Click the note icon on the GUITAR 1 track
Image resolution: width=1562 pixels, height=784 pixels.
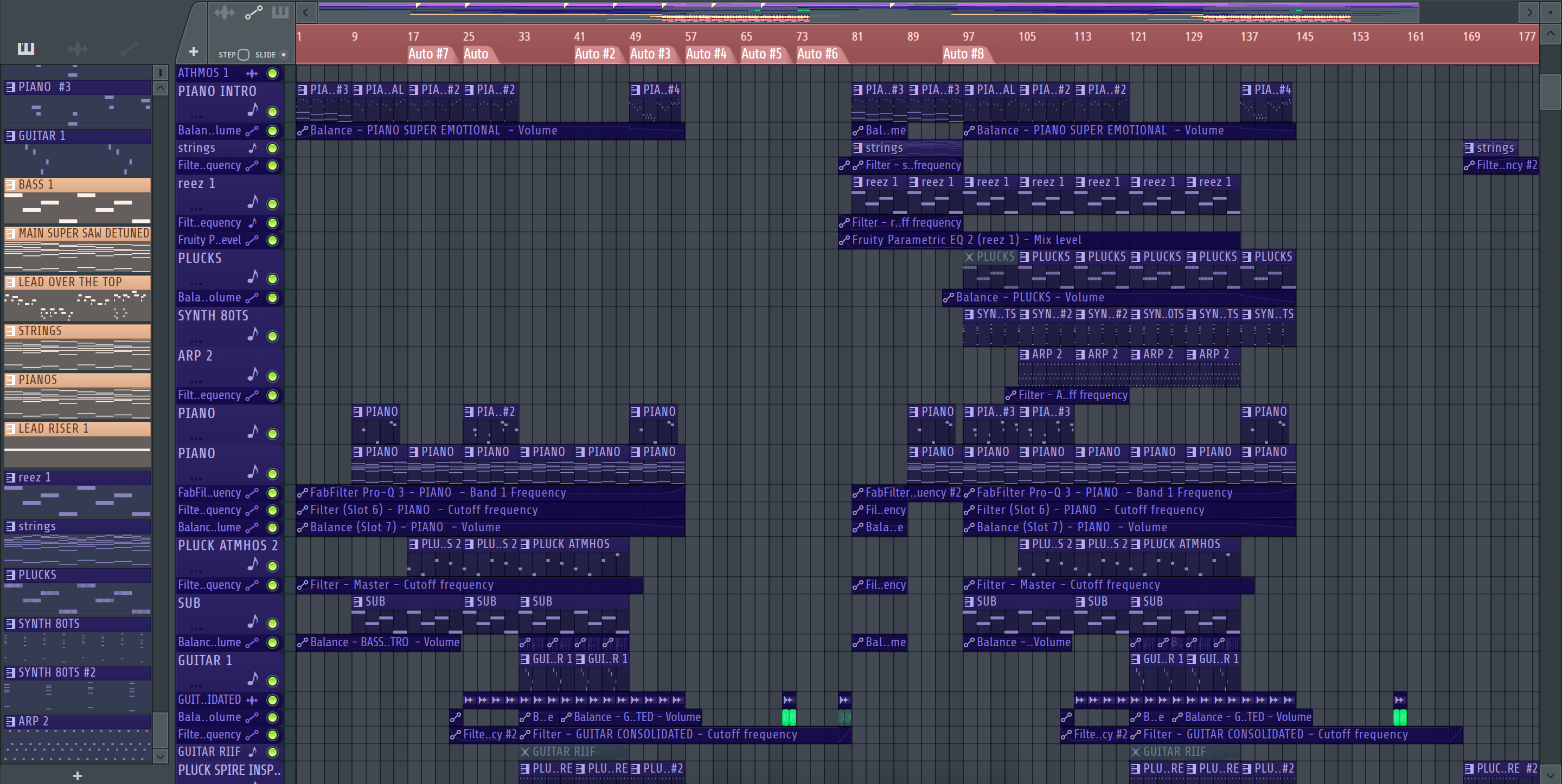coord(252,679)
